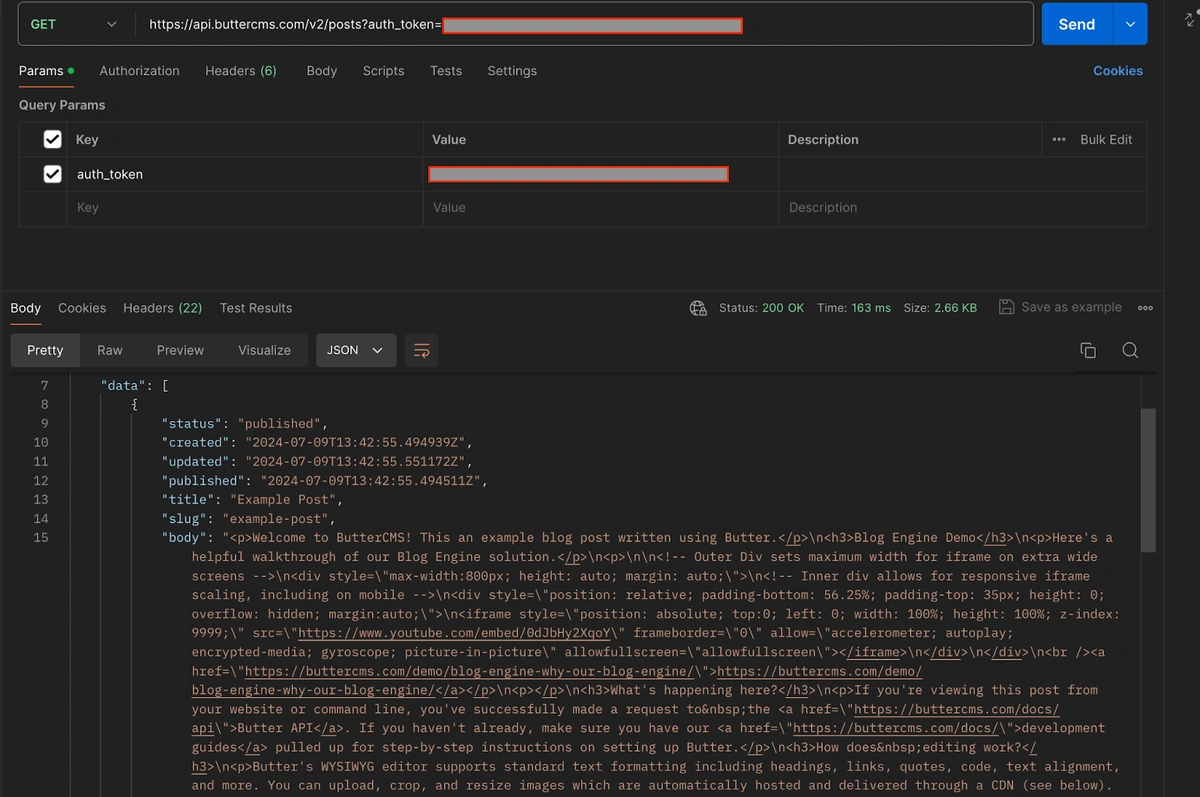Open the JSON format dropdown
The width and height of the screenshot is (1200, 797).
click(356, 350)
